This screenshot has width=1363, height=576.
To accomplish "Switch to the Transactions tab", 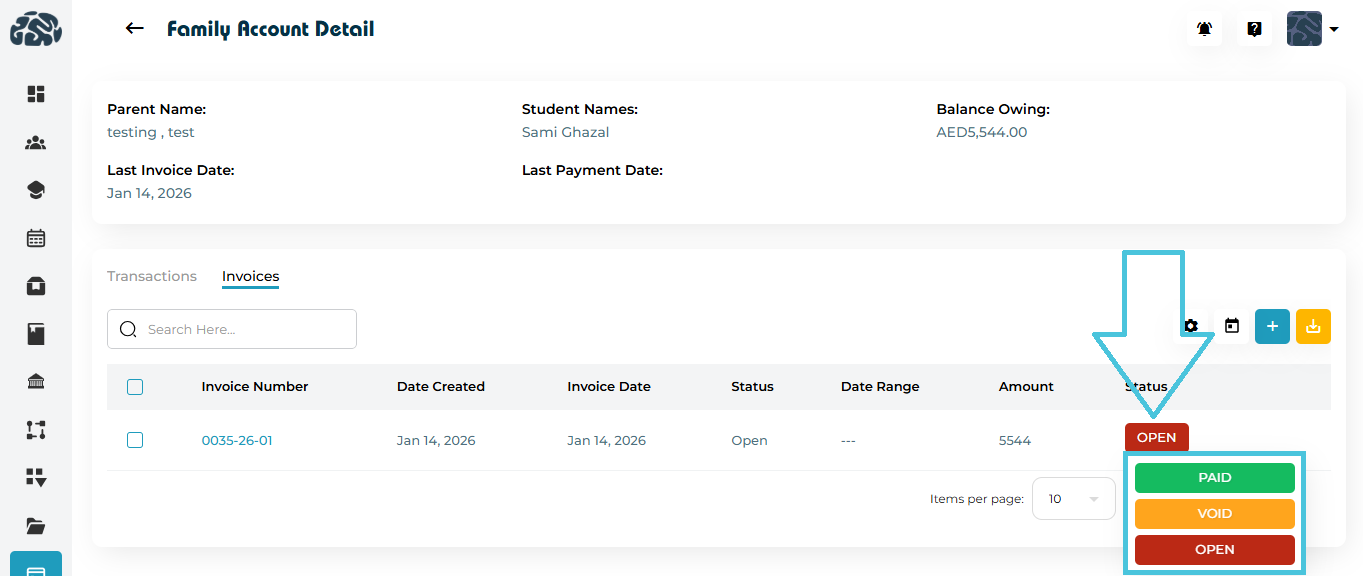I will [152, 276].
